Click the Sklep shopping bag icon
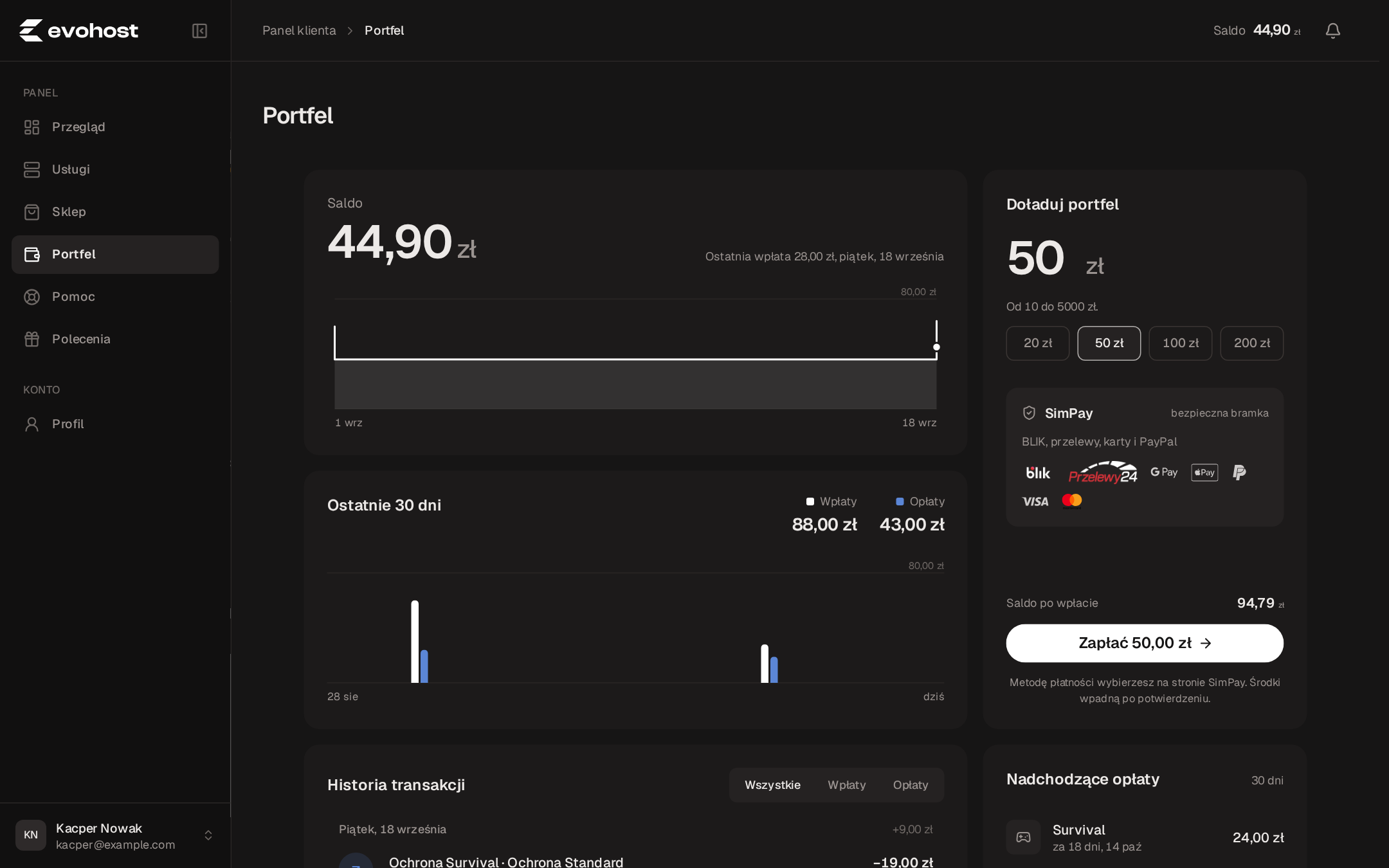 pos(32,212)
